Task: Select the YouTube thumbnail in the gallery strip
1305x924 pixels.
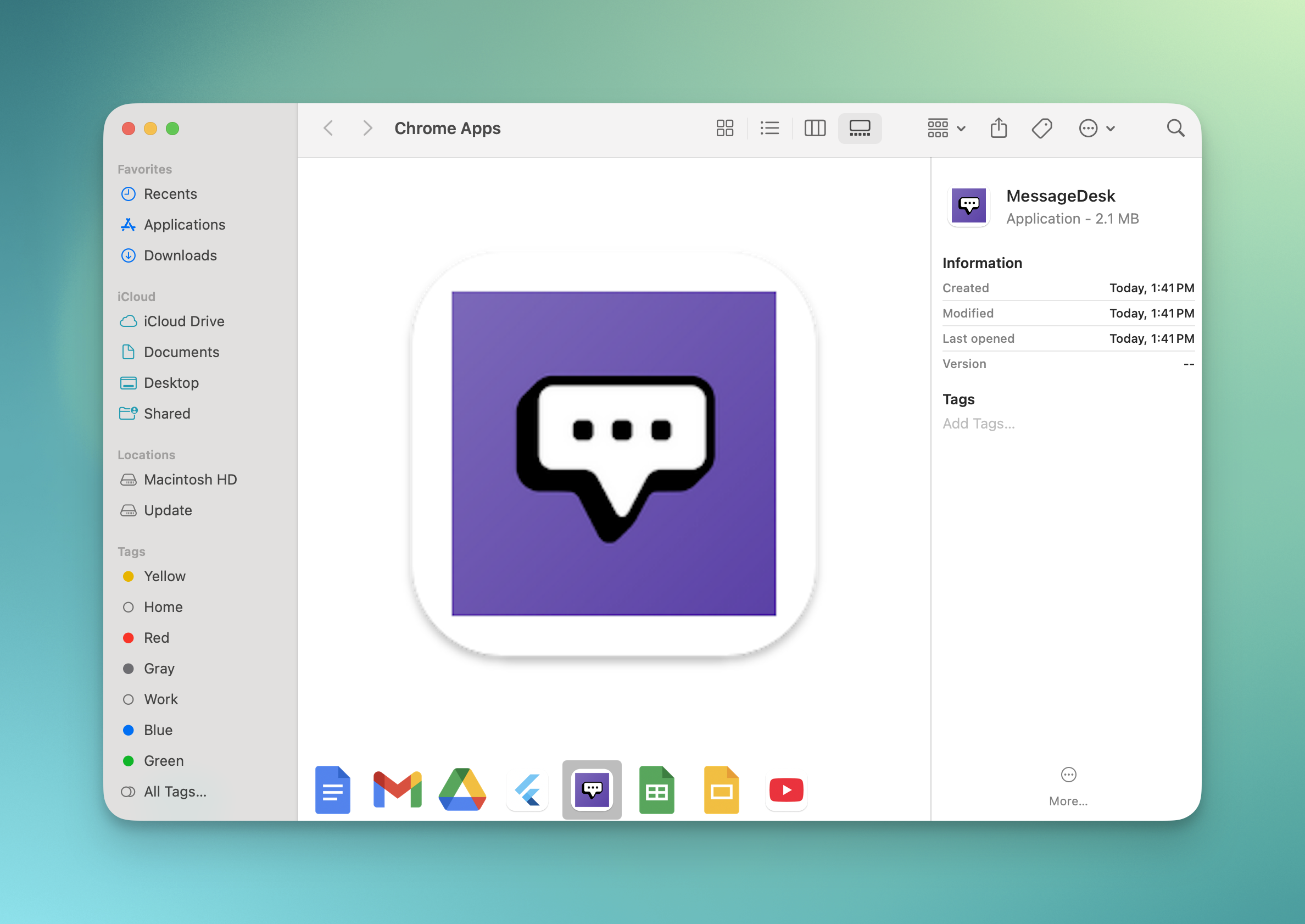Action: coord(786,789)
